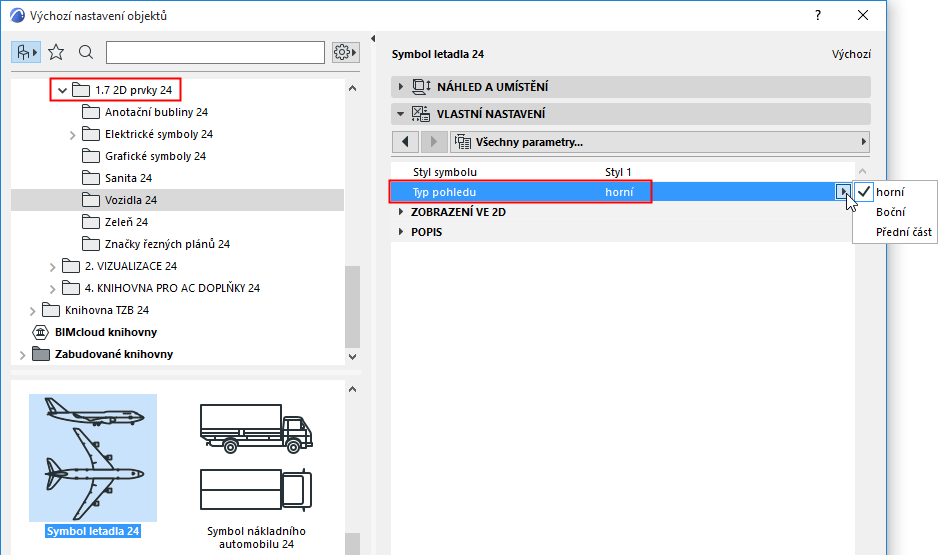Close the Výchozí nastavení objektů dialog
Image resolution: width=940 pixels, height=555 pixels.
pyautogui.click(x=863, y=15)
